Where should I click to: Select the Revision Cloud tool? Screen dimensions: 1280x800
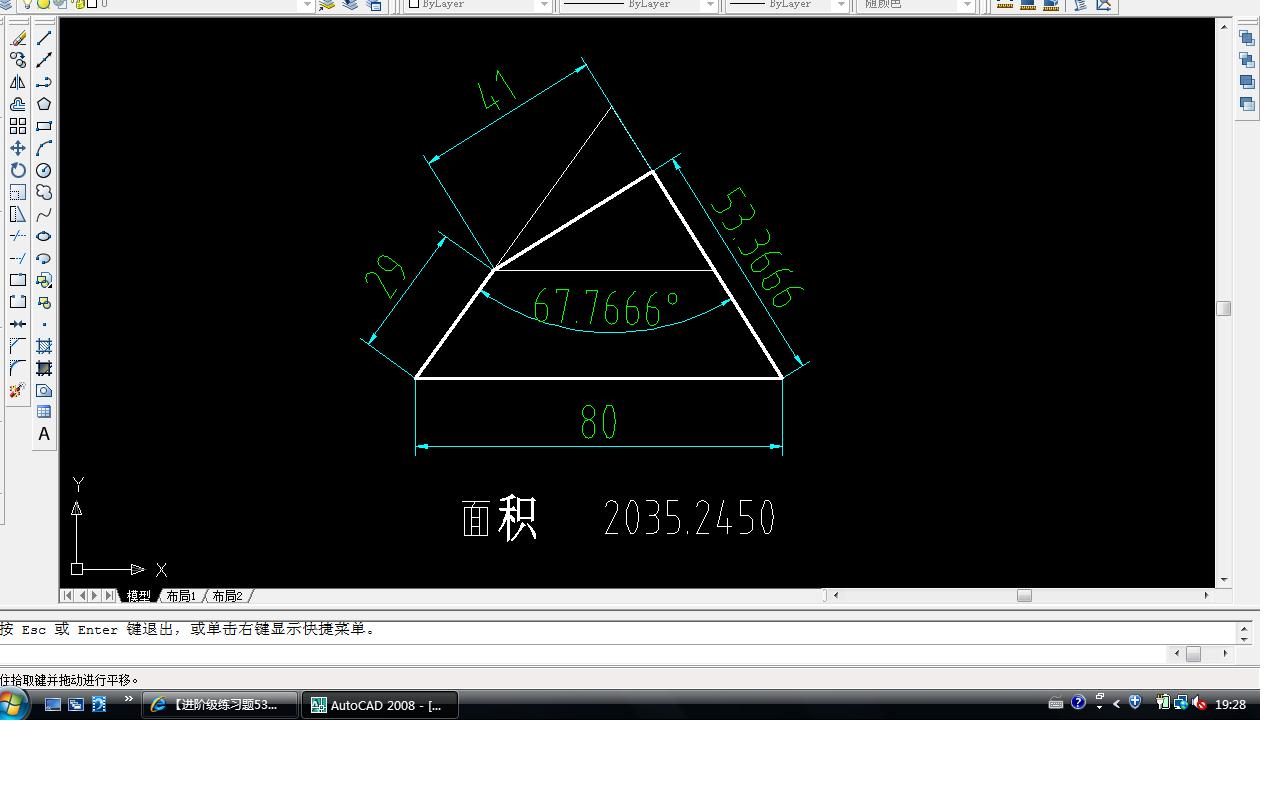point(44,192)
